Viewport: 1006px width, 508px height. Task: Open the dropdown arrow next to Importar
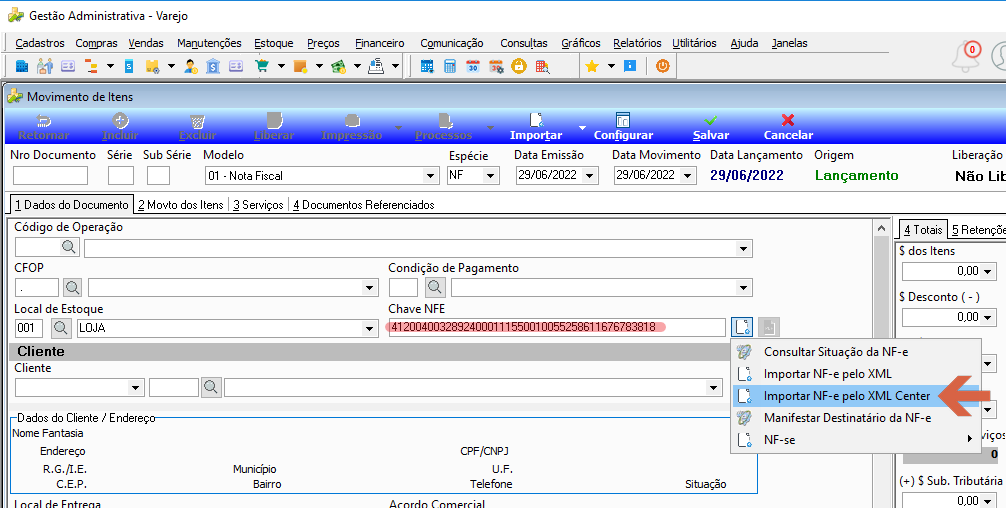point(583,128)
